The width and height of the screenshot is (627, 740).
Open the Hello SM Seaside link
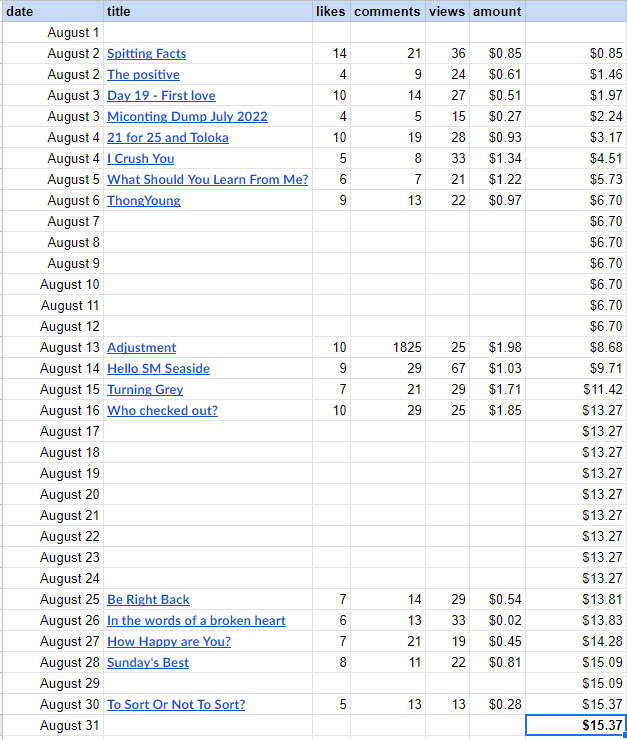158,369
